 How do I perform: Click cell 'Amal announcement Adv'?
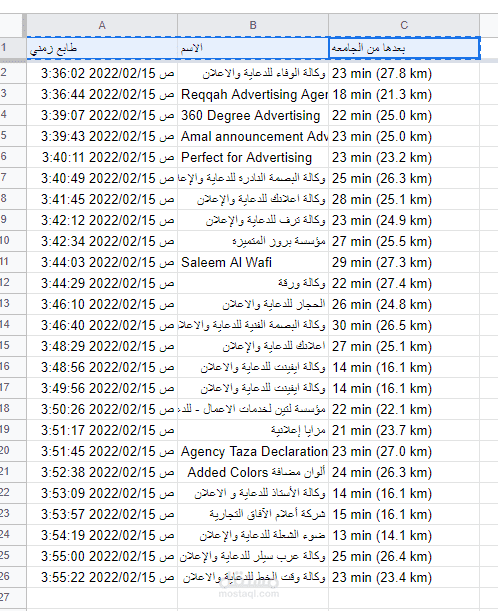click(253, 136)
